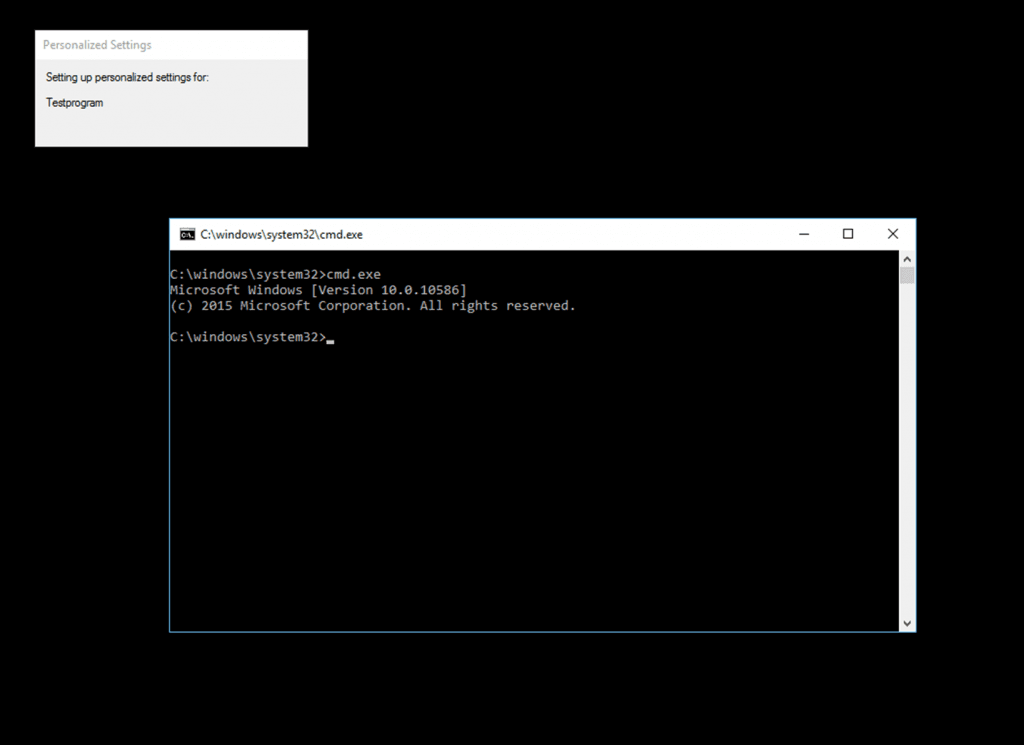Image resolution: width=1024 pixels, height=745 pixels.
Task: Click the 'Setting up personalized settings for:' text
Action: point(127,77)
